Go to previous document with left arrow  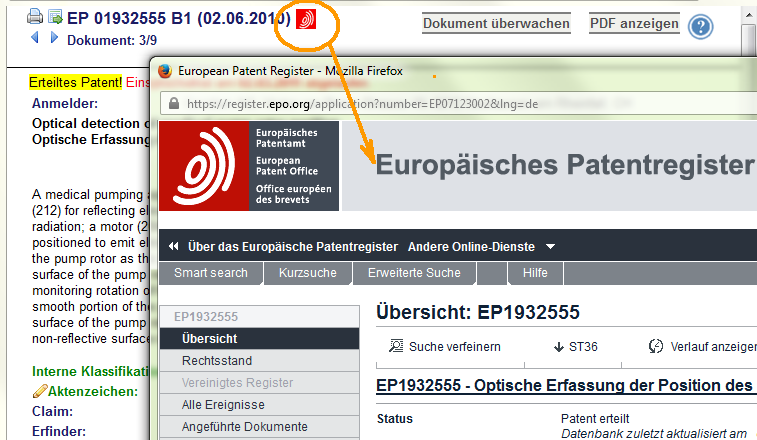coord(34,37)
